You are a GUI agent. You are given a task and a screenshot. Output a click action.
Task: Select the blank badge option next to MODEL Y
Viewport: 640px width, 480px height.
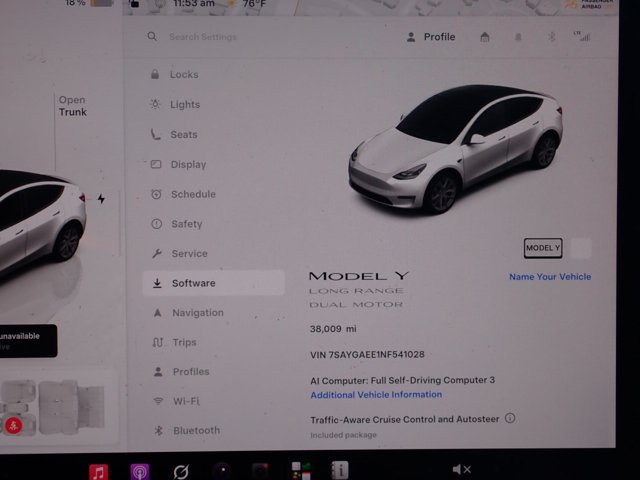(581, 248)
